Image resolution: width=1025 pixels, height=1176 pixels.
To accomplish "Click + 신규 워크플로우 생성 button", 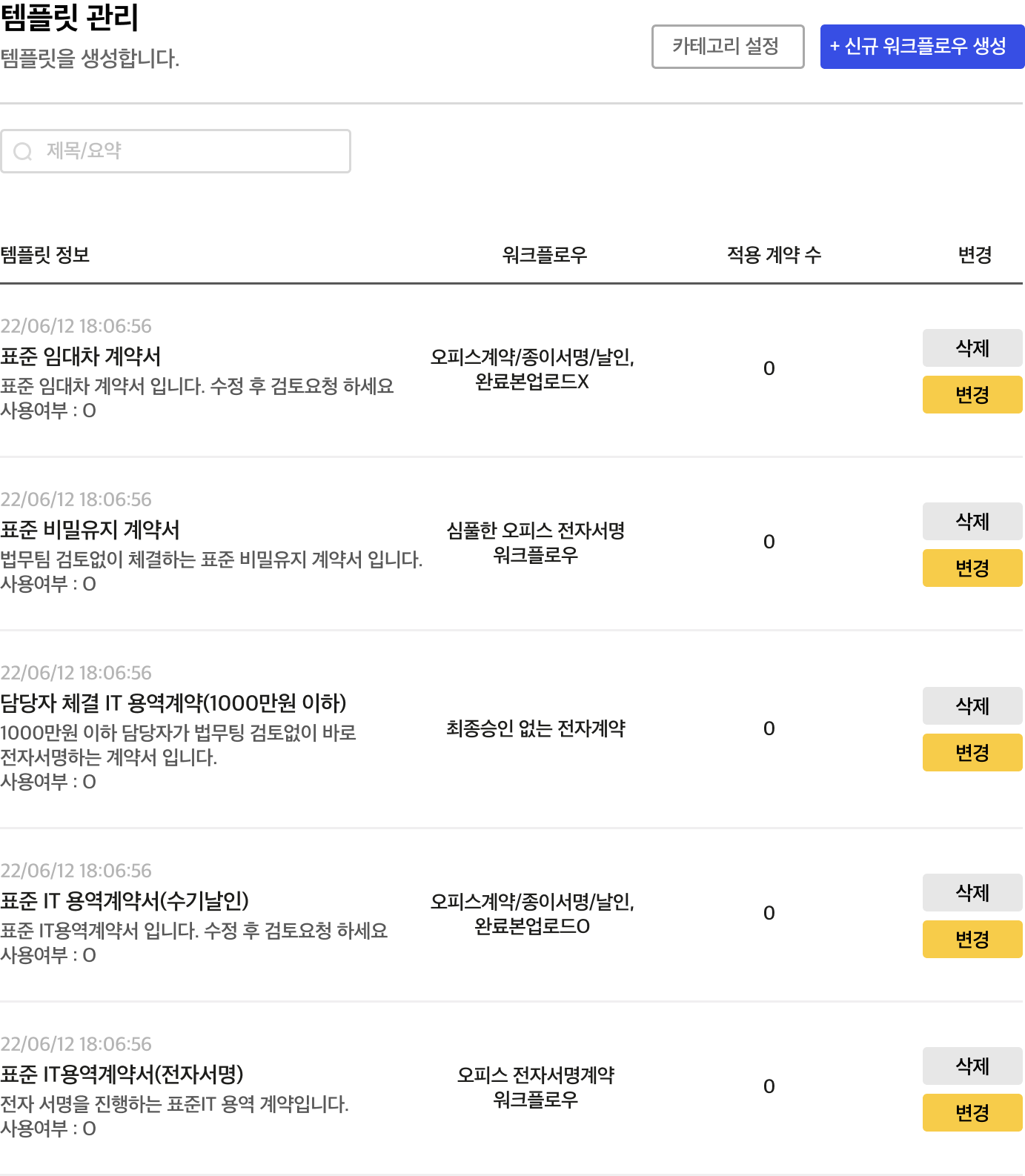I will point(922,47).
